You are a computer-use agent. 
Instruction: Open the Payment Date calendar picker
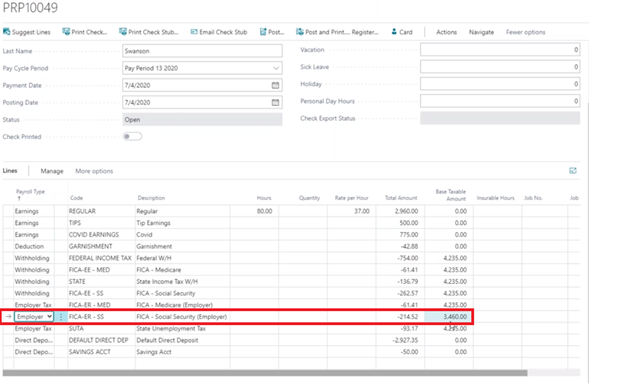275,85
